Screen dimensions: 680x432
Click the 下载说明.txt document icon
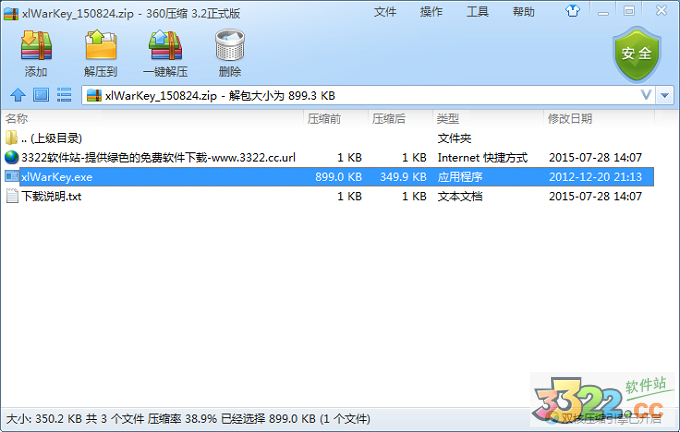[x=12, y=196]
